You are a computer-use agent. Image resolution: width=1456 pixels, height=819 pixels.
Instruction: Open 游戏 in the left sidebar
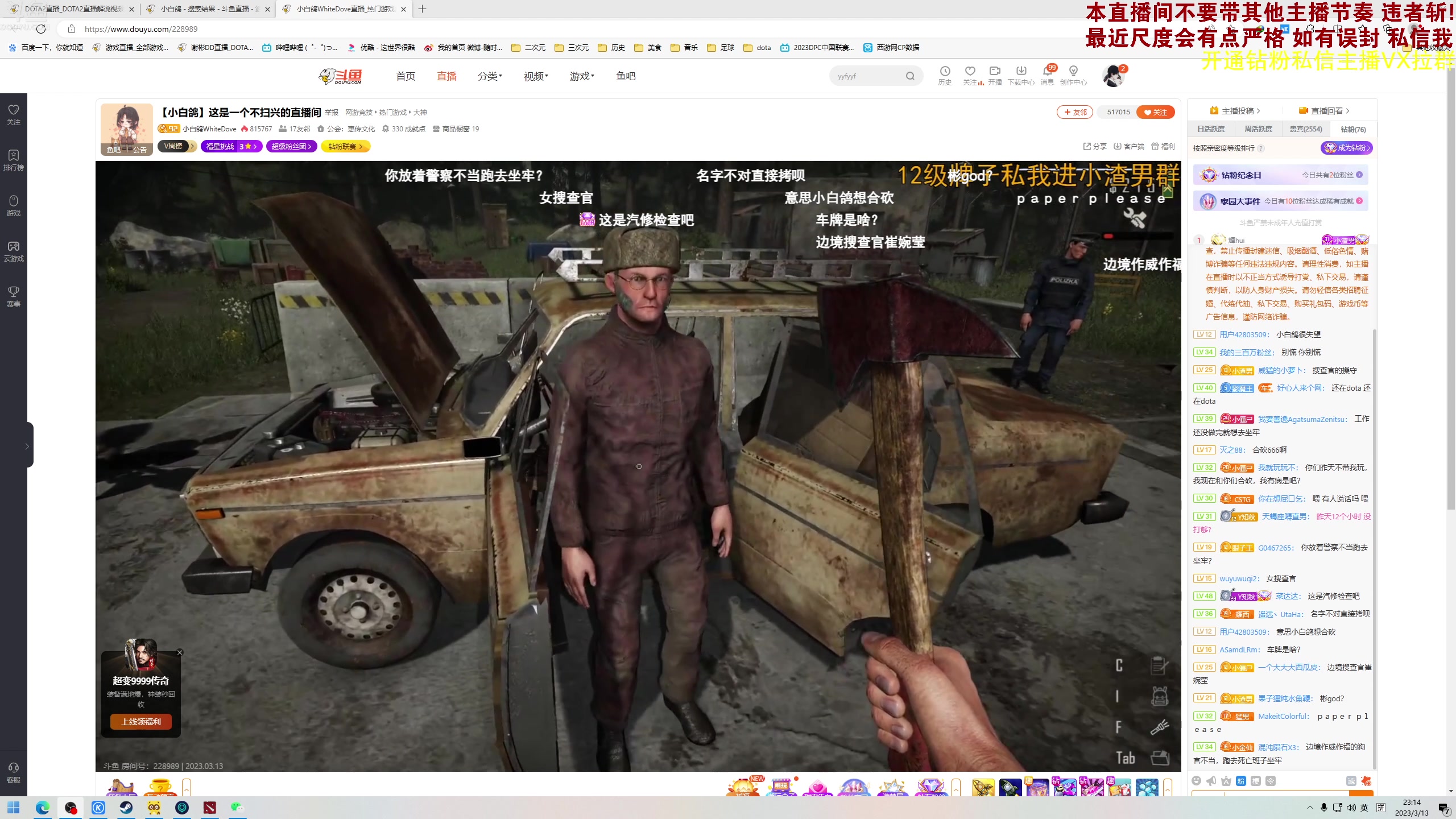pyautogui.click(x=14, y=205)
